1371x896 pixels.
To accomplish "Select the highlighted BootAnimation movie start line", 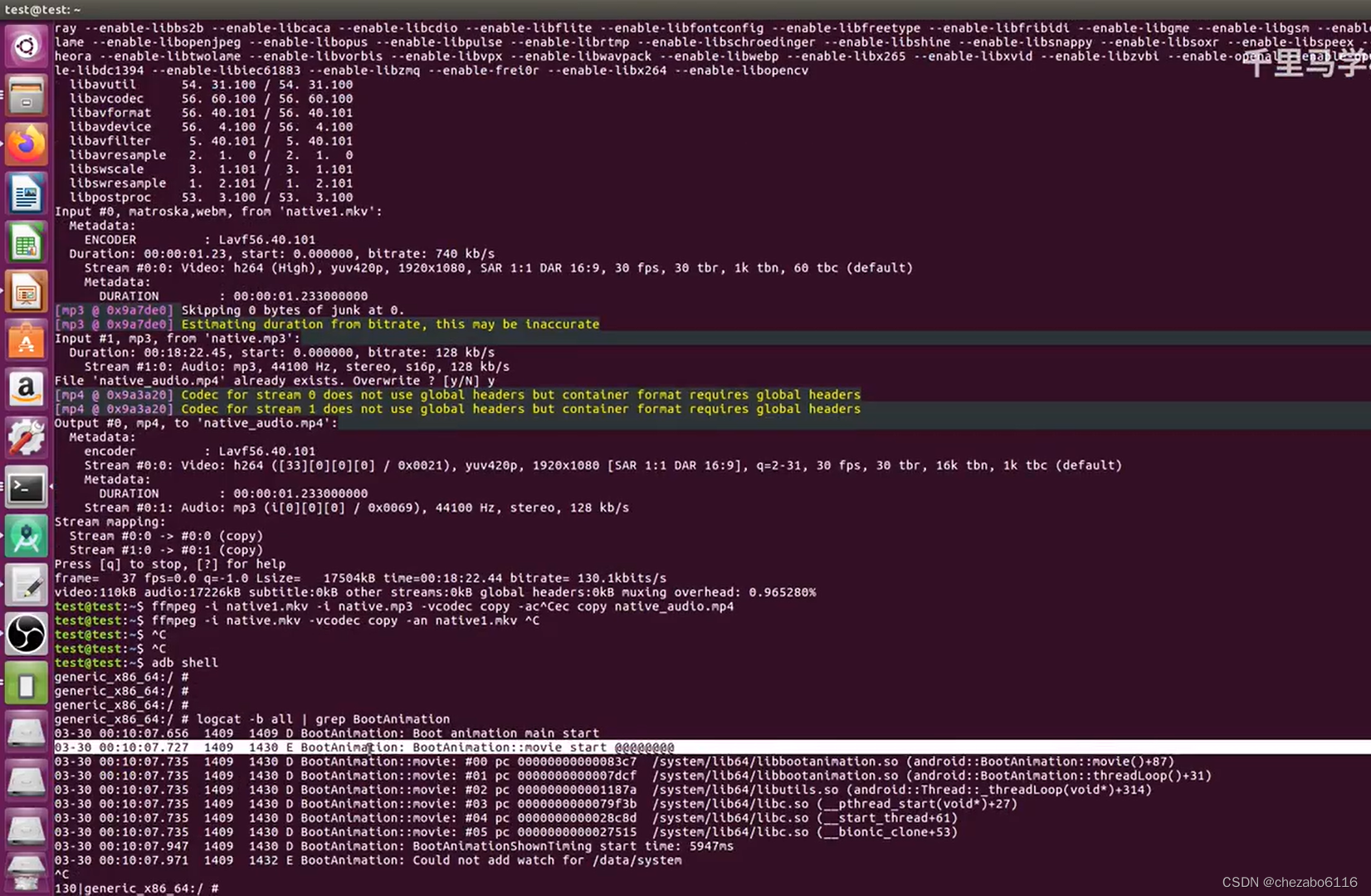I will click(365, 747).
